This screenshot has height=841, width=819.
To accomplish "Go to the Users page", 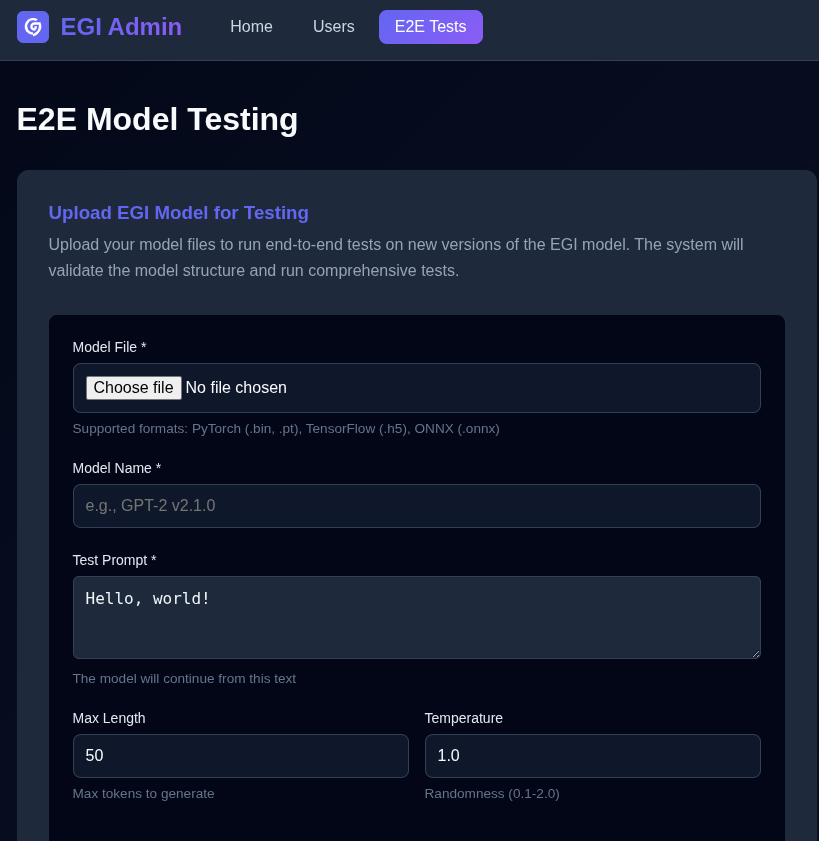I will tap(333, 27).
